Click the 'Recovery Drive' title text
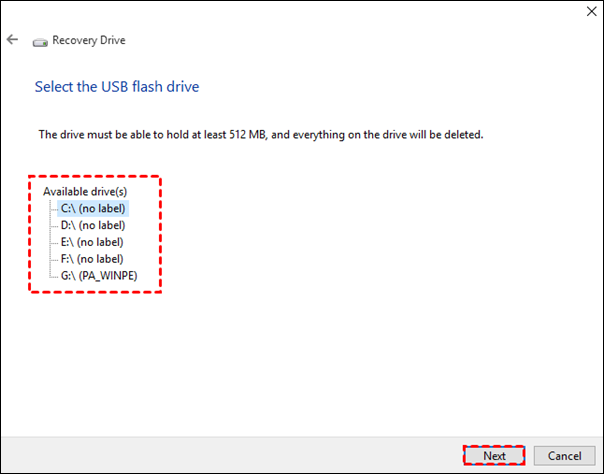This screenshot has width=604, height=474. (88, 41)
